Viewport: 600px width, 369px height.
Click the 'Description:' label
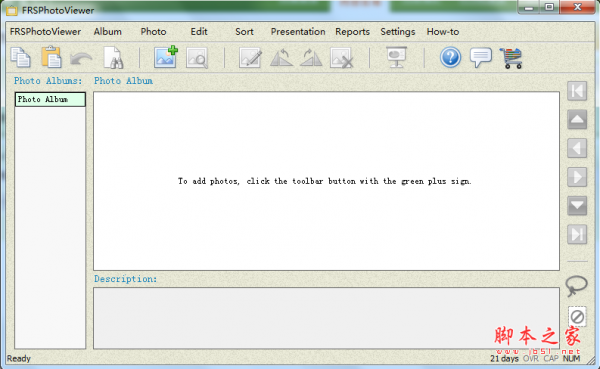pos(126,279)
